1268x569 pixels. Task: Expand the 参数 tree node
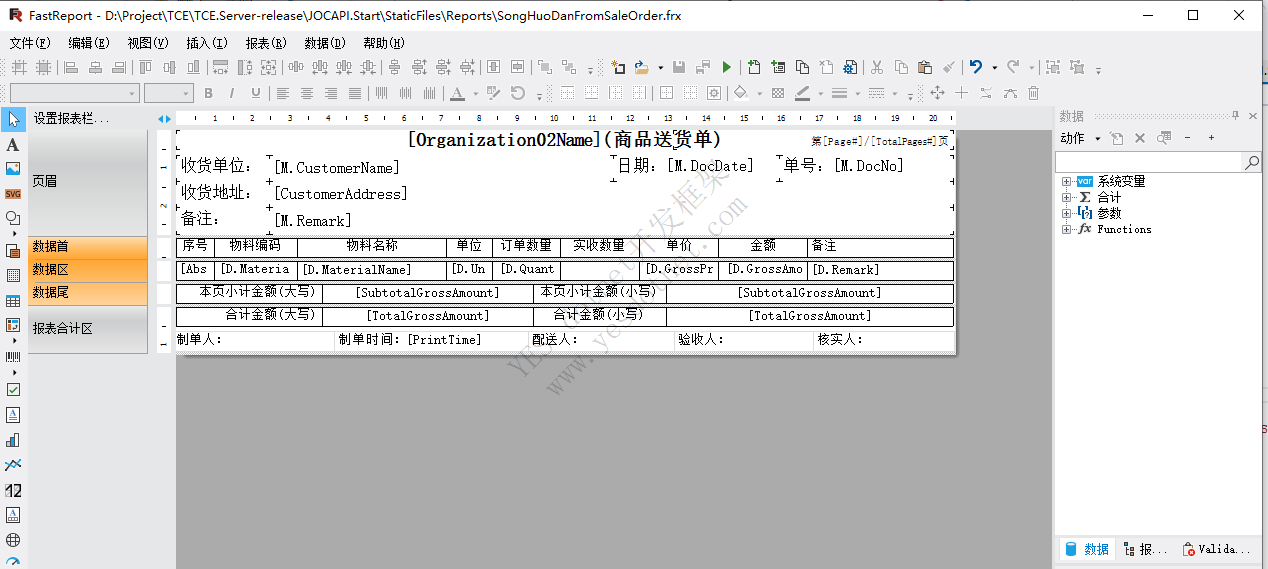coord(1067,213)
